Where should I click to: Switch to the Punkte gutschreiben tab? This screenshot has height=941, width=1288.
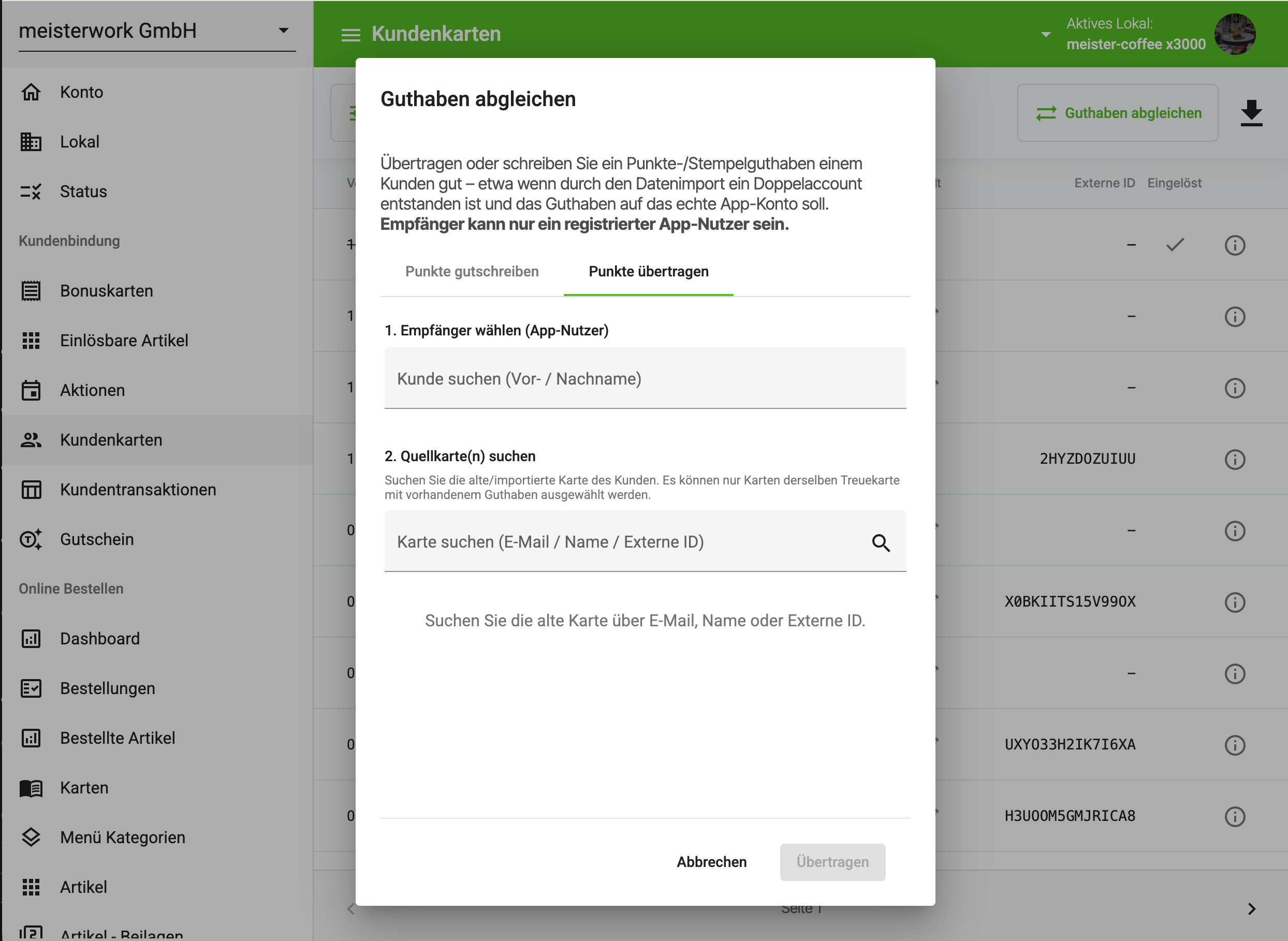click(472, 272)
